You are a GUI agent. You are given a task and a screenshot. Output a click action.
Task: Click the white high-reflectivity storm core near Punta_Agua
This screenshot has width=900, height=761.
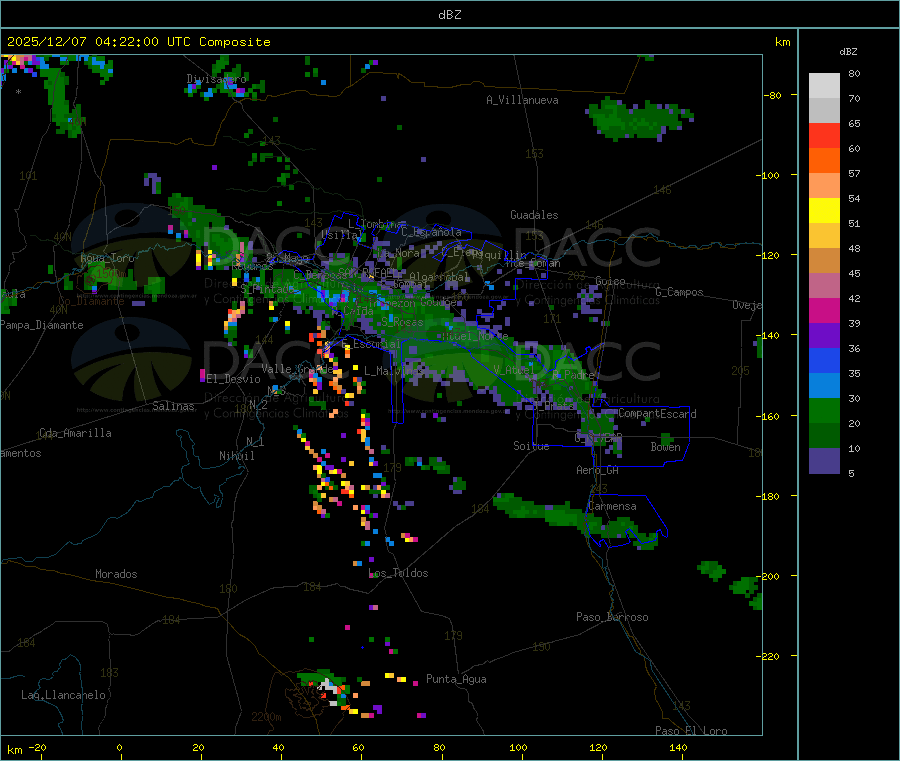(329, 688)
